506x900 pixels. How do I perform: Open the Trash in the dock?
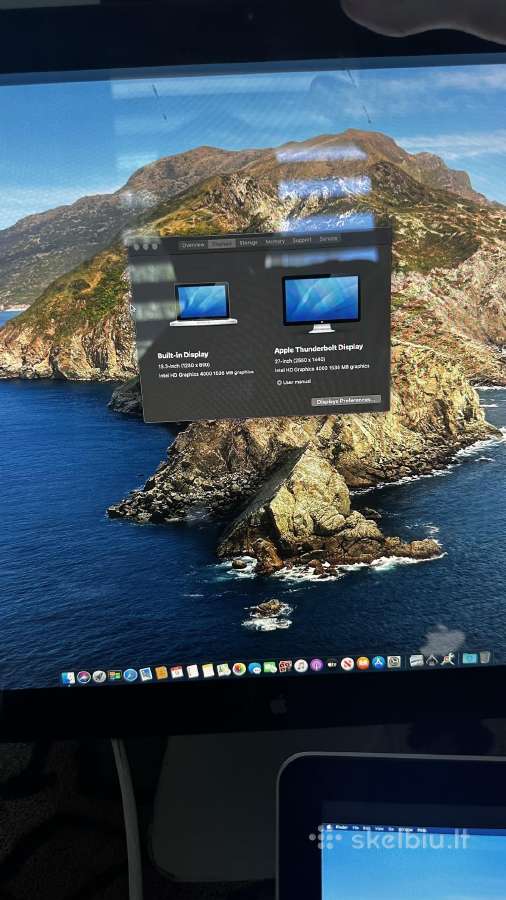pyautogui.click(x=485, y=657)
